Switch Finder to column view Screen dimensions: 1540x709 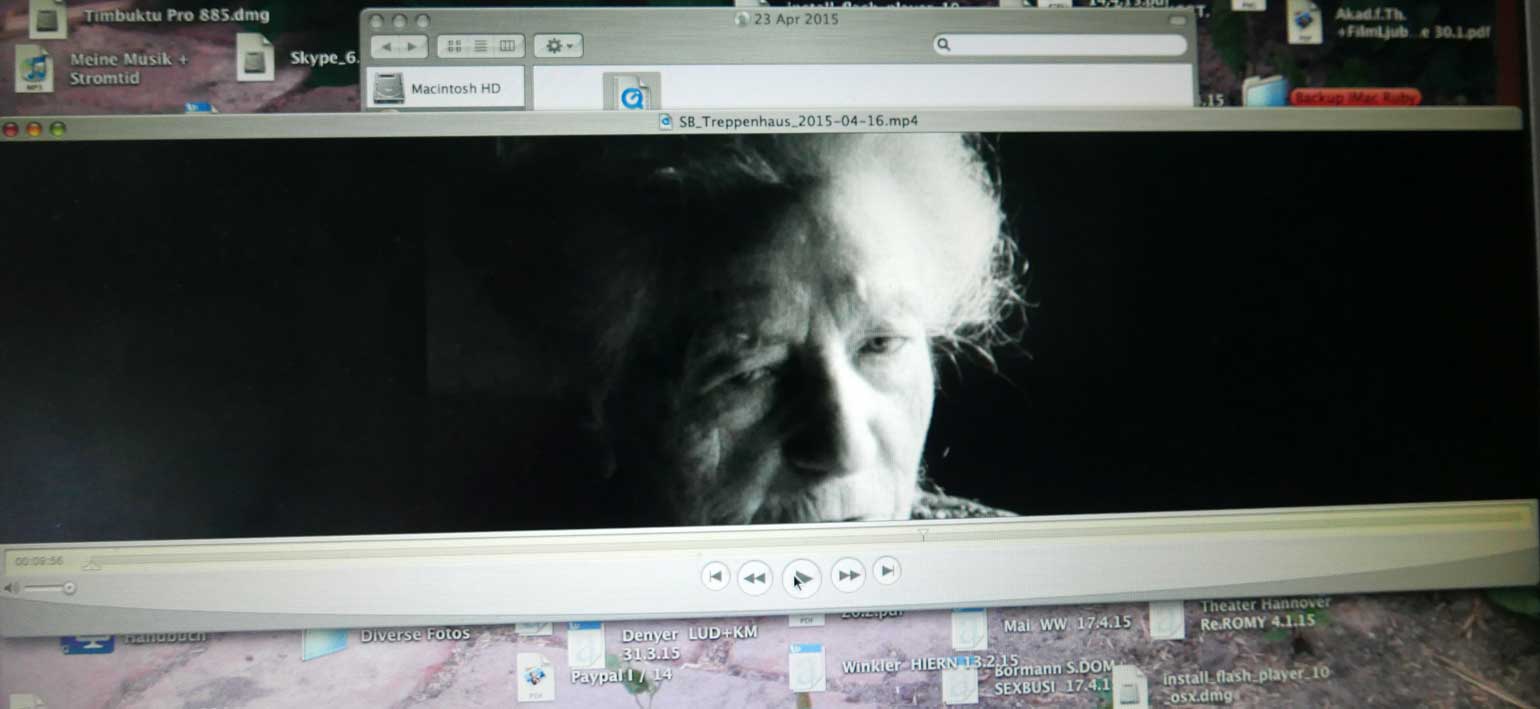(507, 46)
